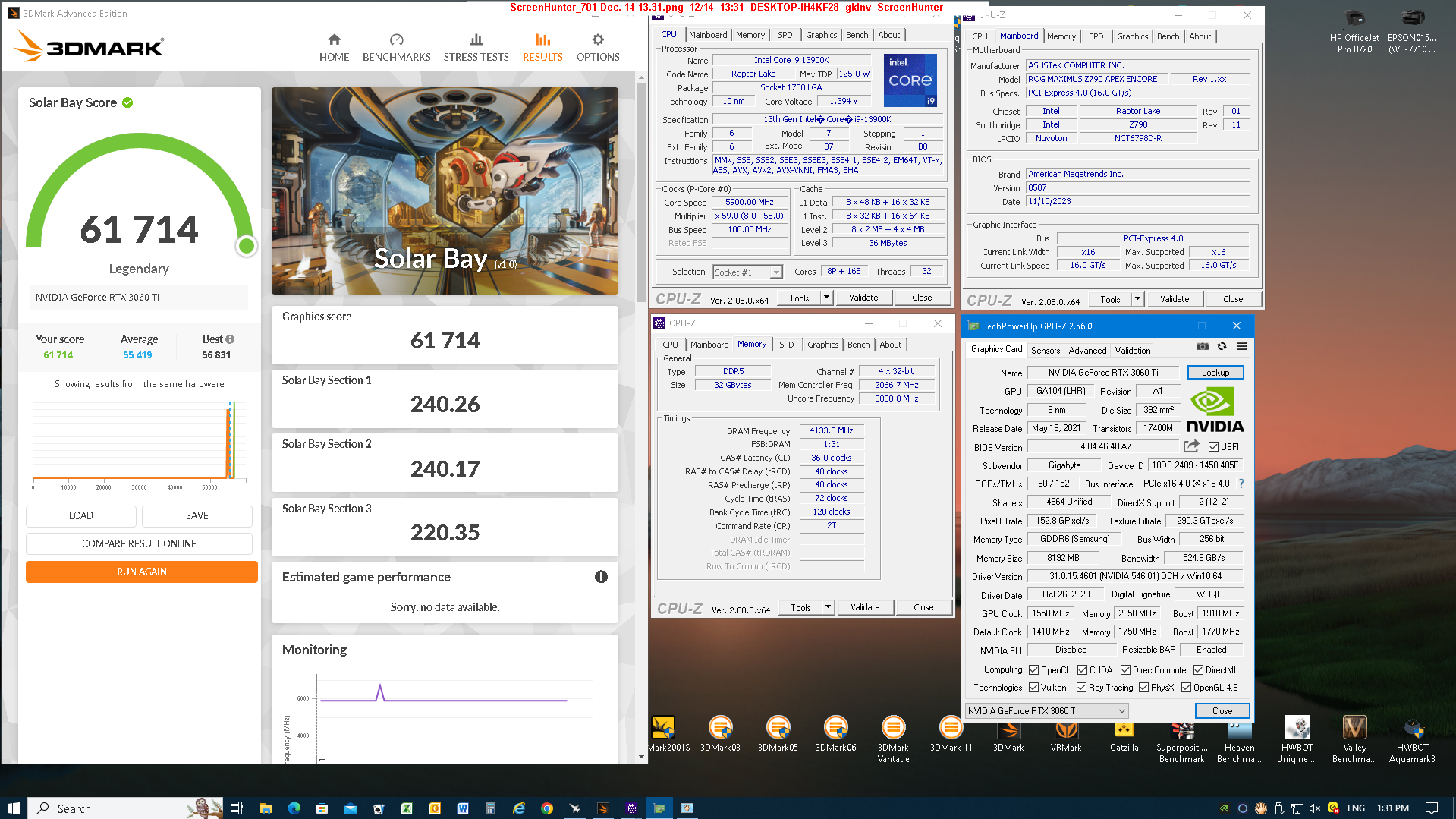Image resolution: width=1456 pixels, height=819 pixels.
Task: Open File Explorer from the taskbar
Action: (266, 808)
